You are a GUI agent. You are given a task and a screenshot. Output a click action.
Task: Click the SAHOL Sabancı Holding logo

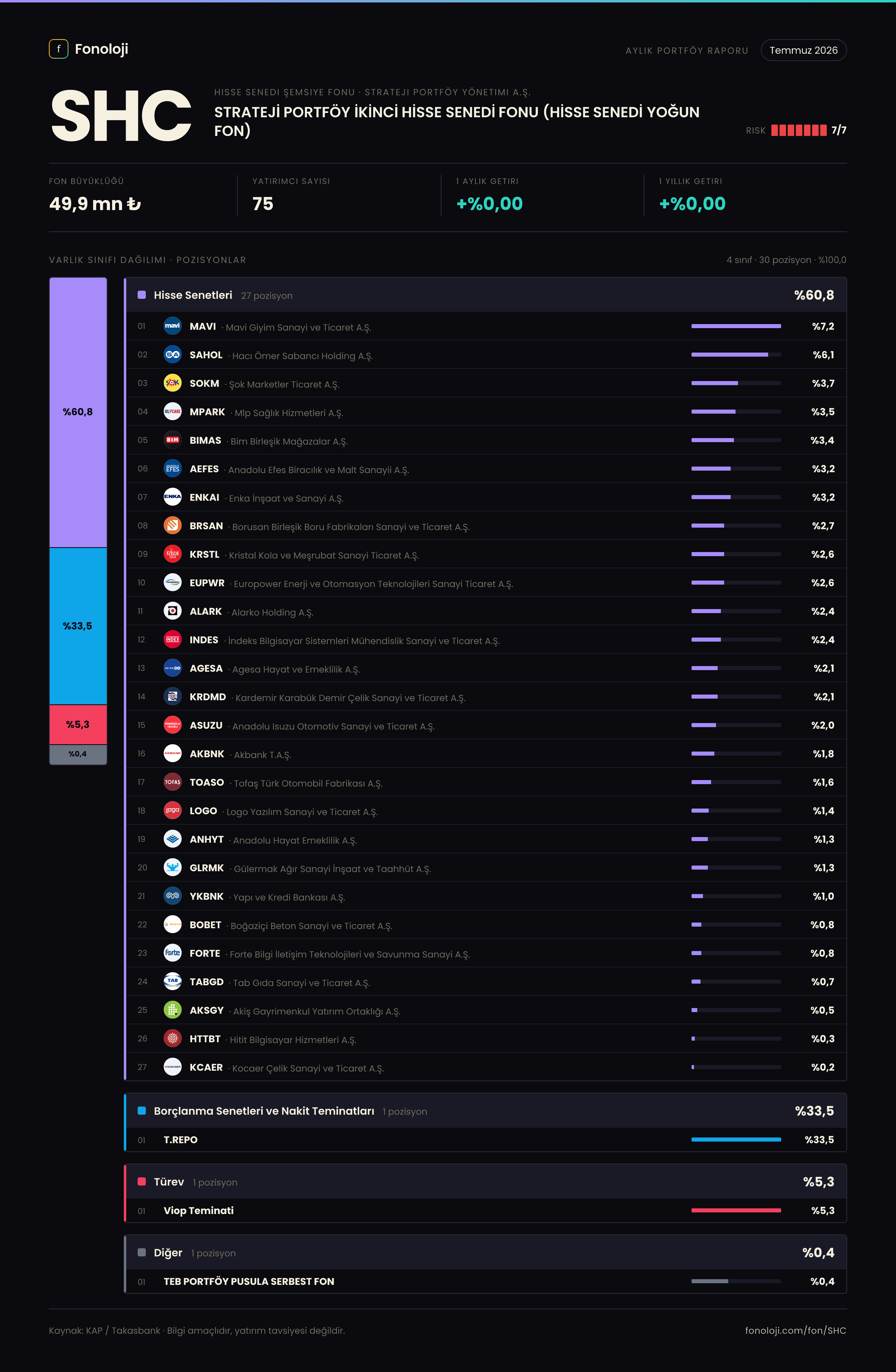click(x=172, y=354)
